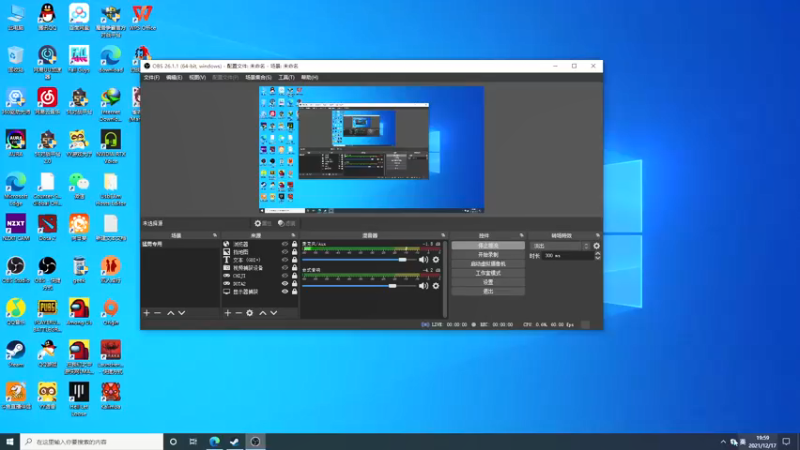This screenshot has width=800, height=450.
Task: Click the 启动虚拟摄像机 button
Action: click(x=488, y=264)
